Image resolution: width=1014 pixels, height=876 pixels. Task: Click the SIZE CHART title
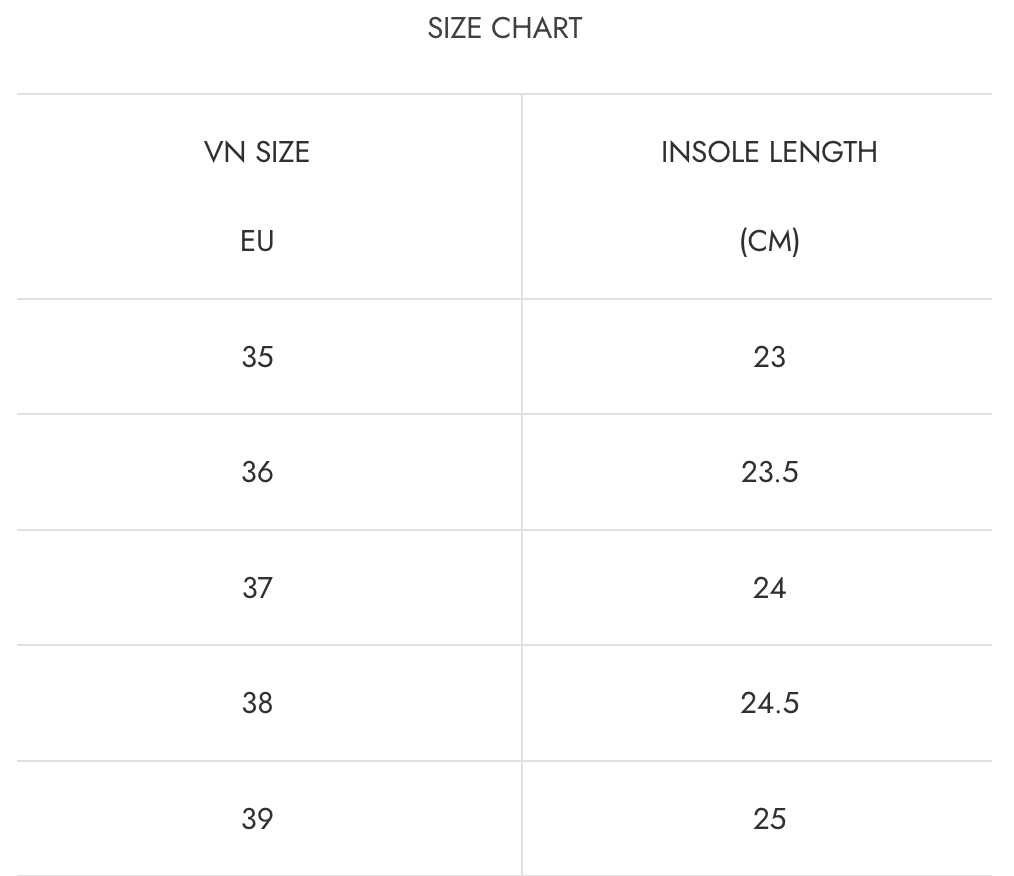click(x=504, y=28)
